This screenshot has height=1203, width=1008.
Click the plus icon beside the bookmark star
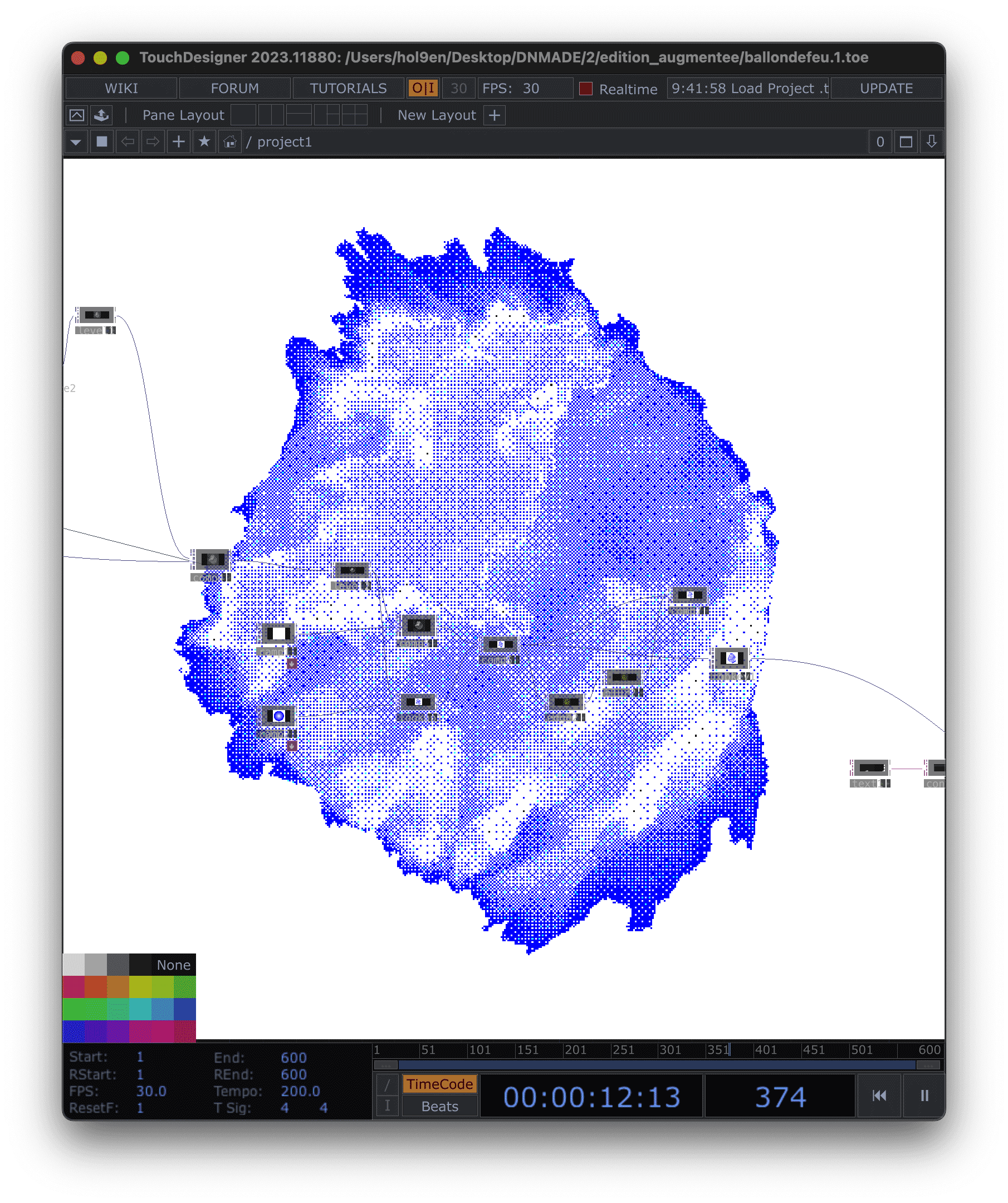coord(179,141)
